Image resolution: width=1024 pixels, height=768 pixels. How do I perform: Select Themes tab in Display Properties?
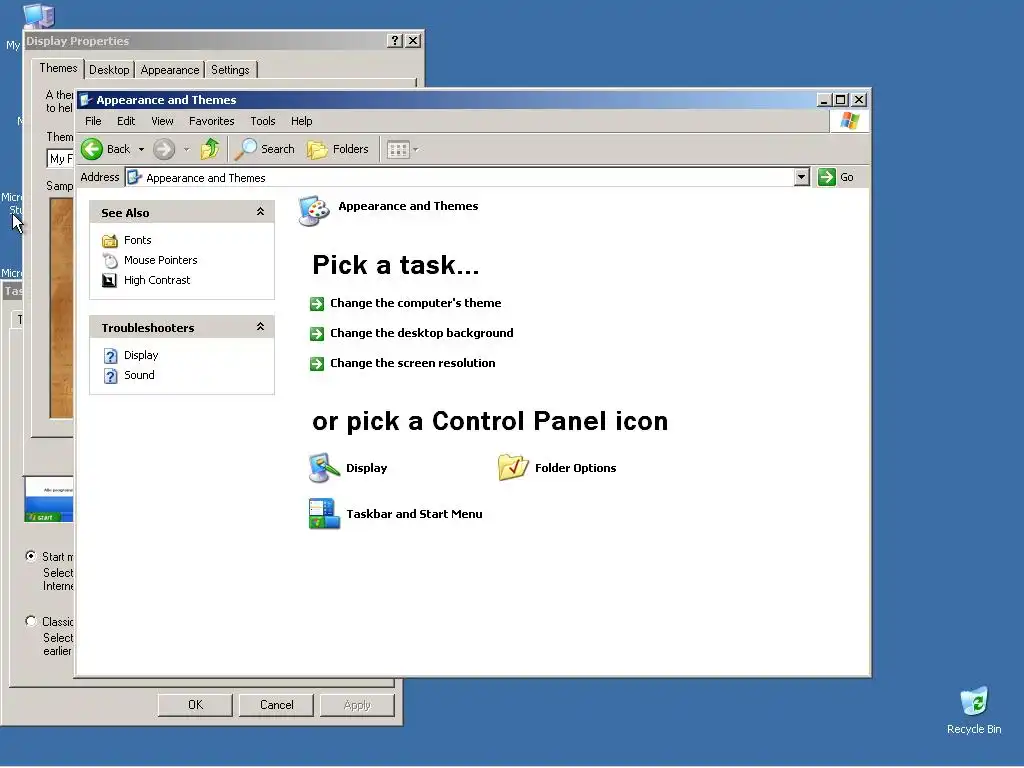click(x=58, y=68)
